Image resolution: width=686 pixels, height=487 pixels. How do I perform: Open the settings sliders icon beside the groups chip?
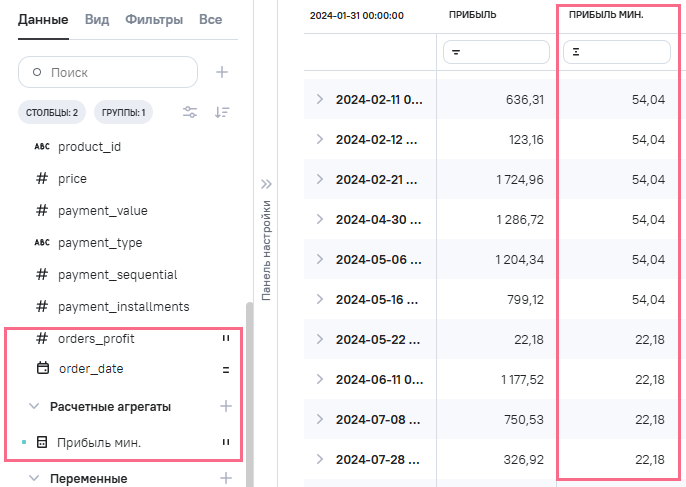(190, 112)
